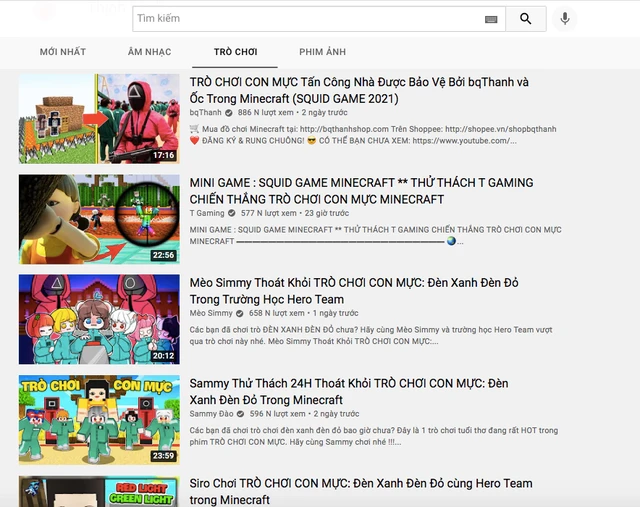Viewport: 640px width, 507px height.
Task: Open the bqThanh Squid Game video thumbnail
Action: pos(99,118)
